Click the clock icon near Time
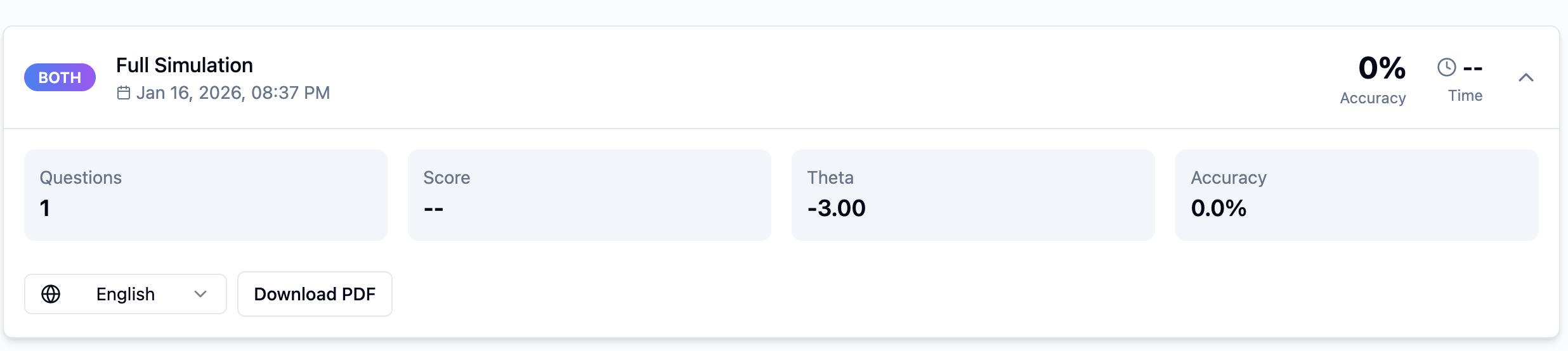The height and width of the screenshot is (351, 1568). [1446, 67]
